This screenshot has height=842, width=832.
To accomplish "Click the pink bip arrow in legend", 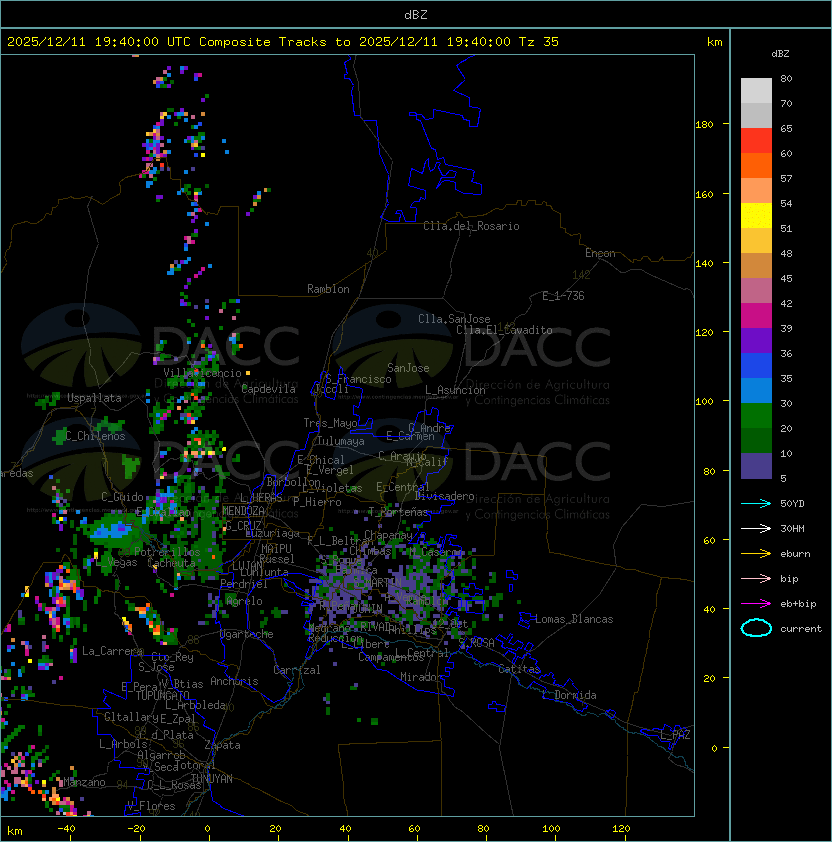I will click(x=756, y=579).
